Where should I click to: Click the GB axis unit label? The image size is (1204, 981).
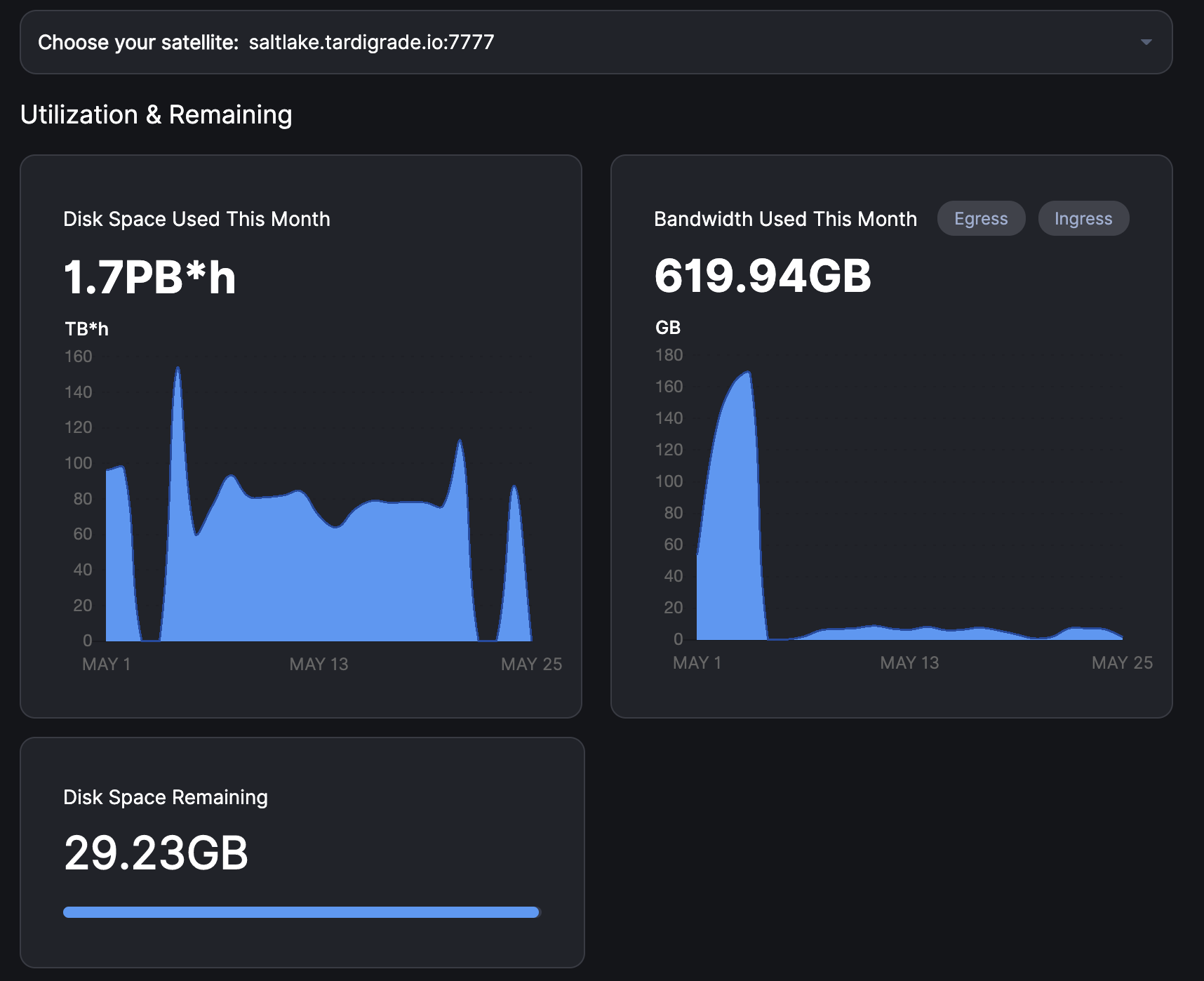pos(667,328)
